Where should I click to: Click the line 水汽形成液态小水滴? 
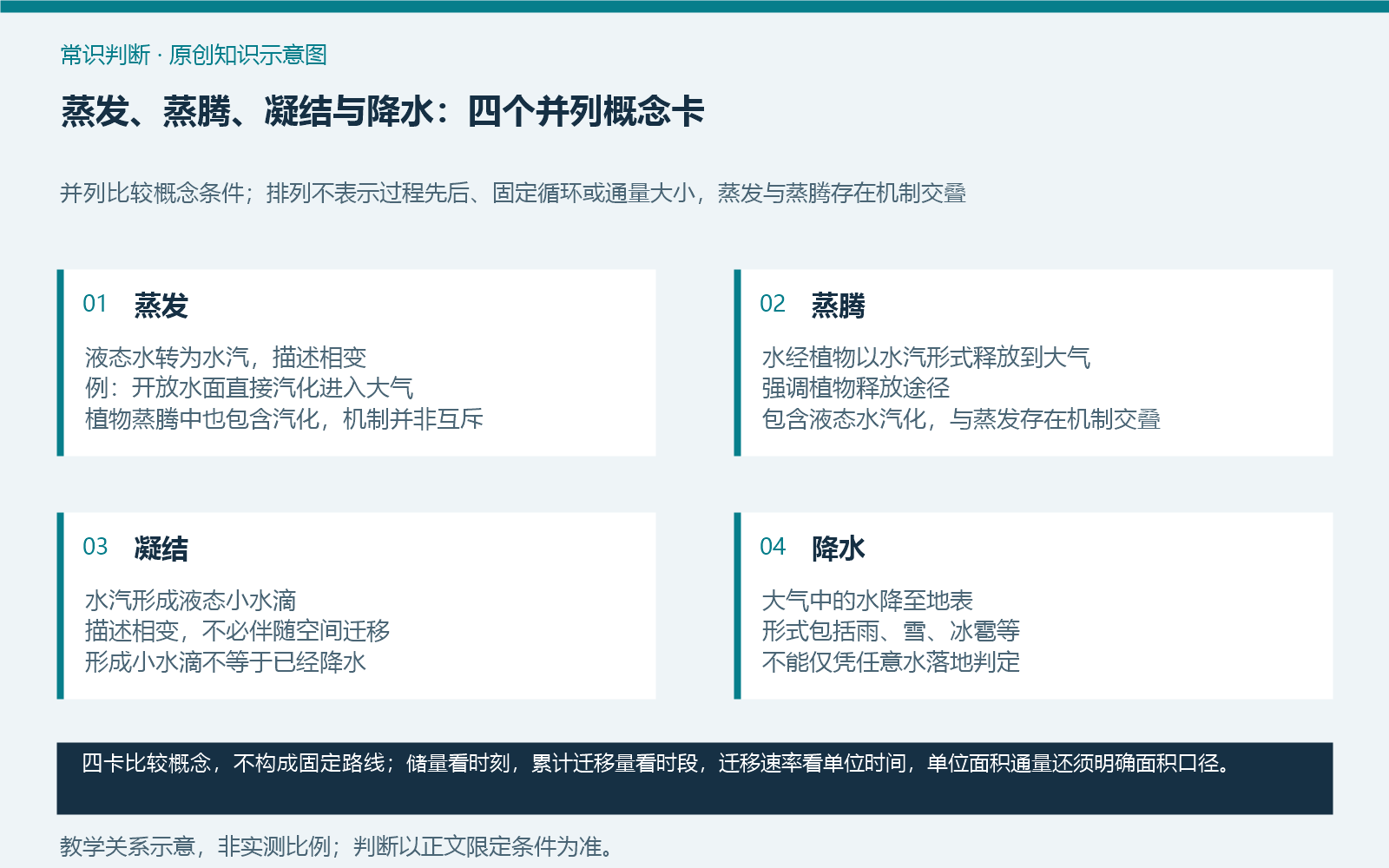(x=190, y=600)
